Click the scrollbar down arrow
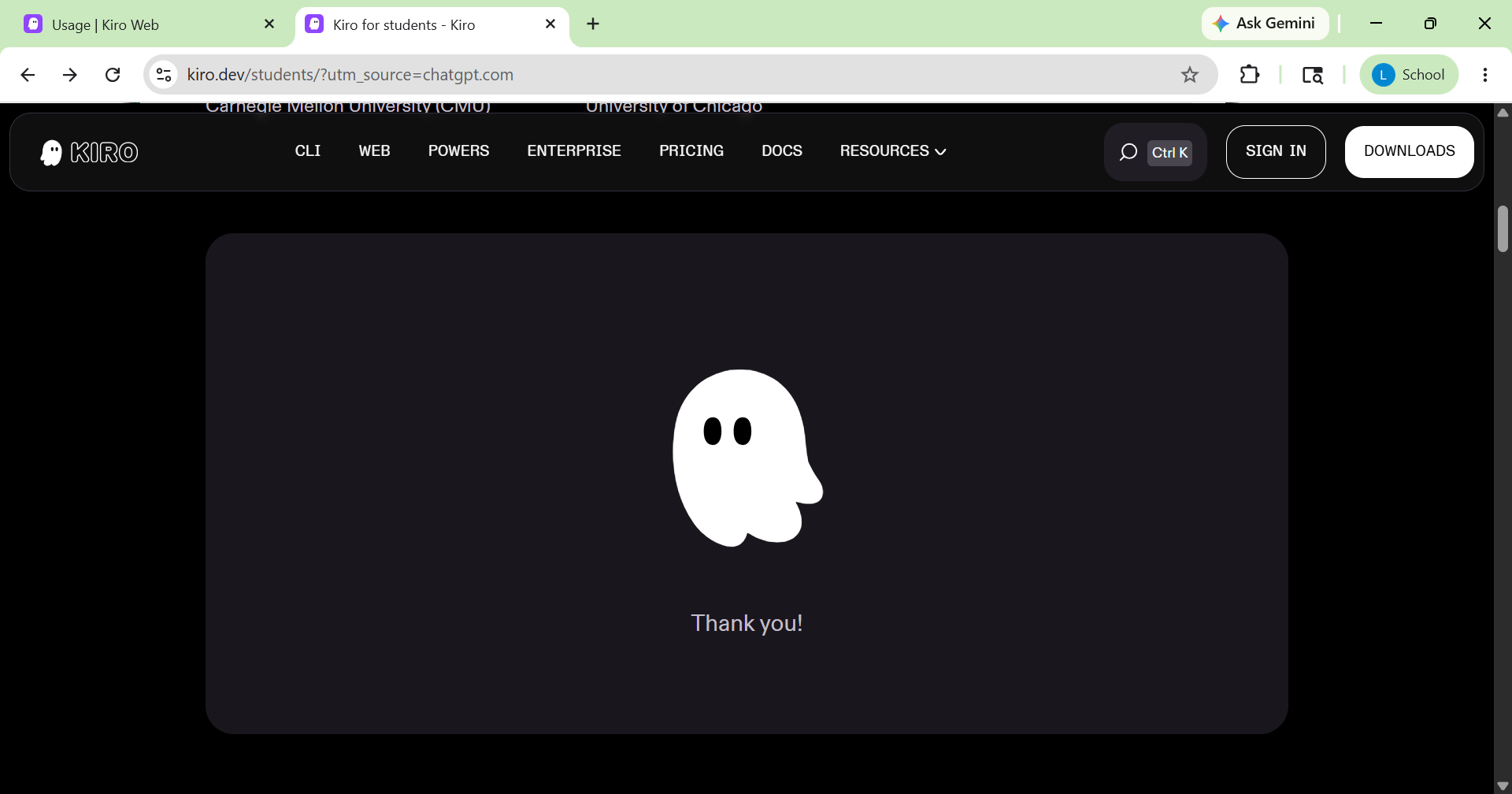Image resolution: width=1512 pixels, height=794 pixels. (1503, 785)
